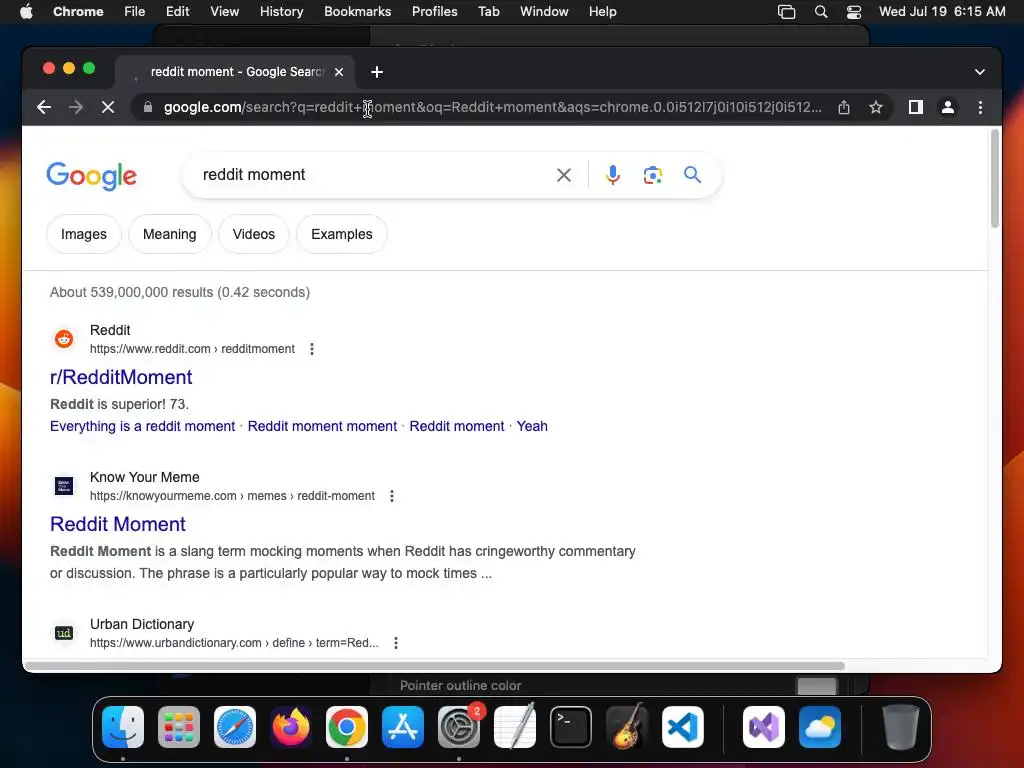The width and height of the screenshot is (1024, 768).
Task: Launch Safari from the Dock
Action: click(x=235, y=727)
